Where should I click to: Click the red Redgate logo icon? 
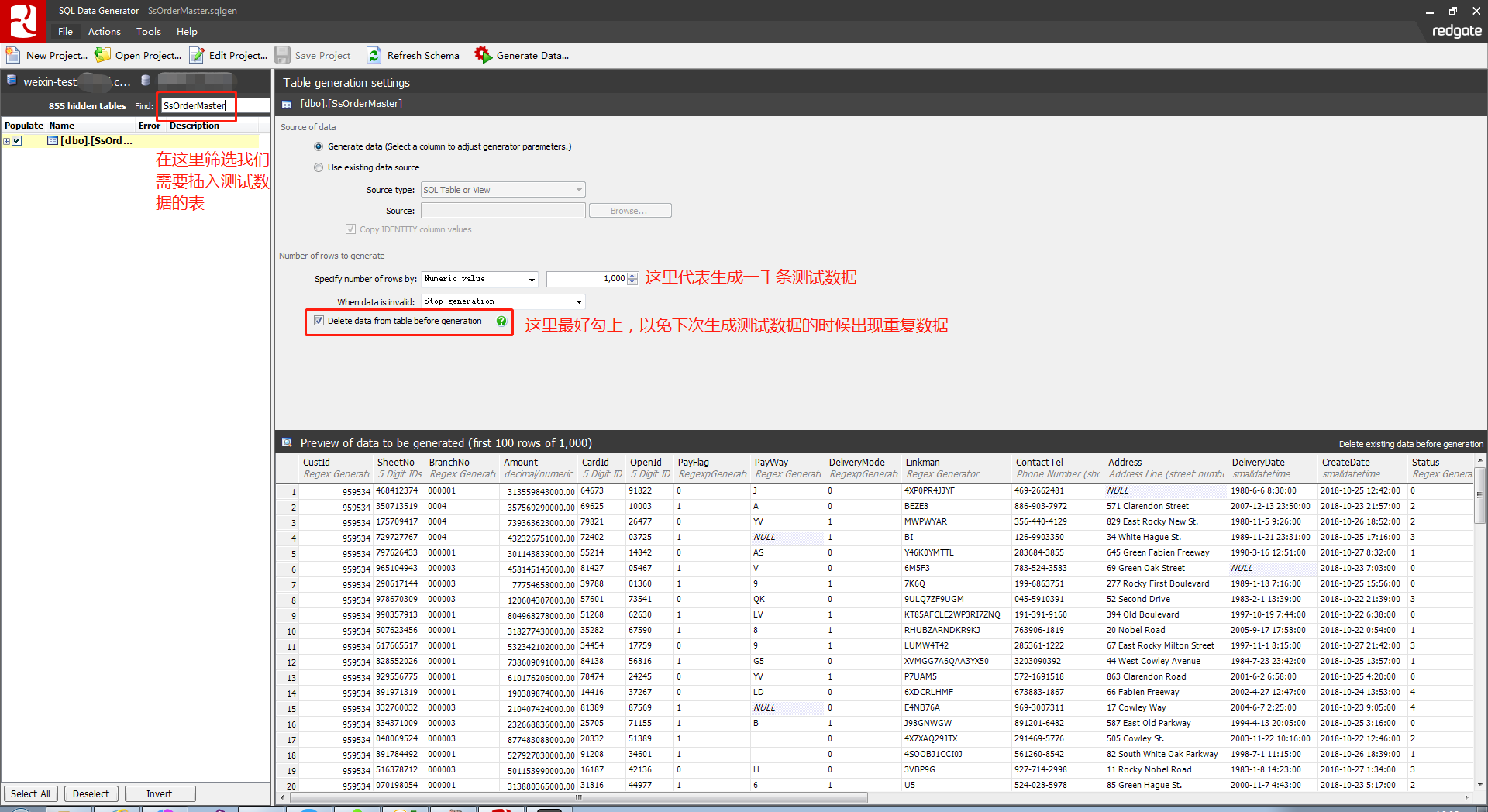[22, 20]
